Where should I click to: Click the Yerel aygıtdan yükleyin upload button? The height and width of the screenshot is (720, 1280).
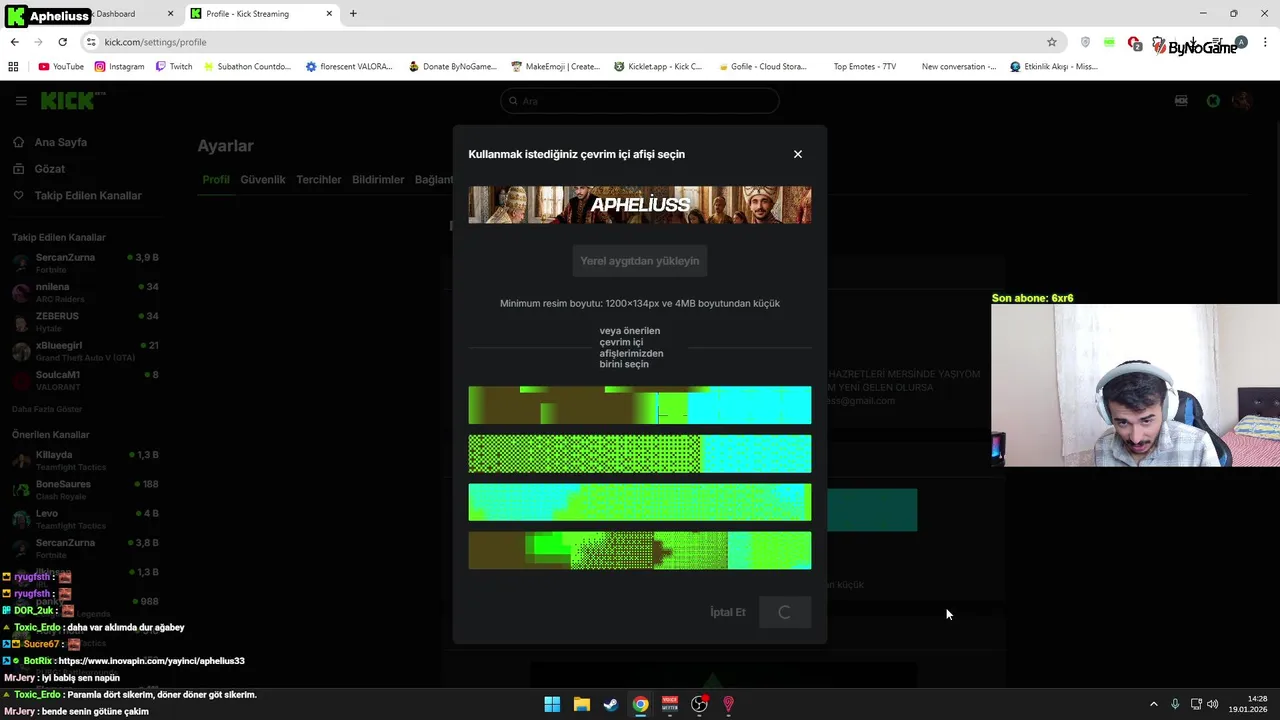pyautogui.click(x=640, y=261)
